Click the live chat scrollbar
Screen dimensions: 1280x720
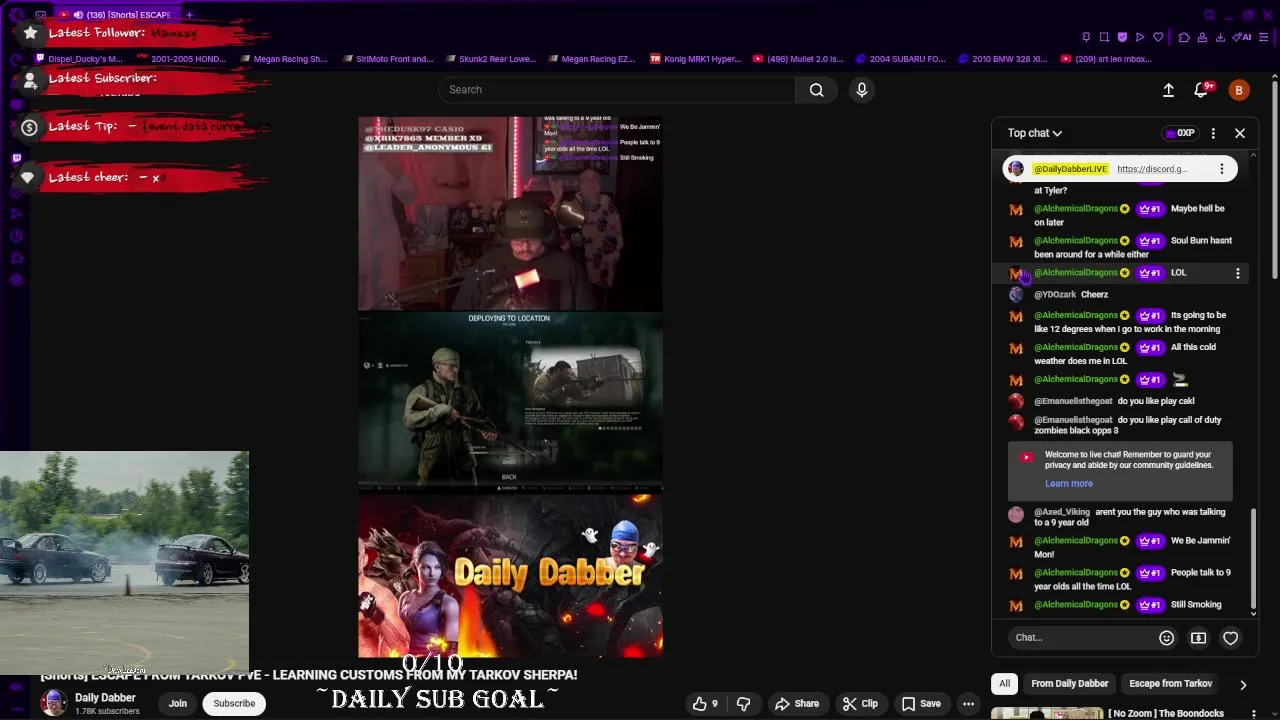[x=1254, y=560]
